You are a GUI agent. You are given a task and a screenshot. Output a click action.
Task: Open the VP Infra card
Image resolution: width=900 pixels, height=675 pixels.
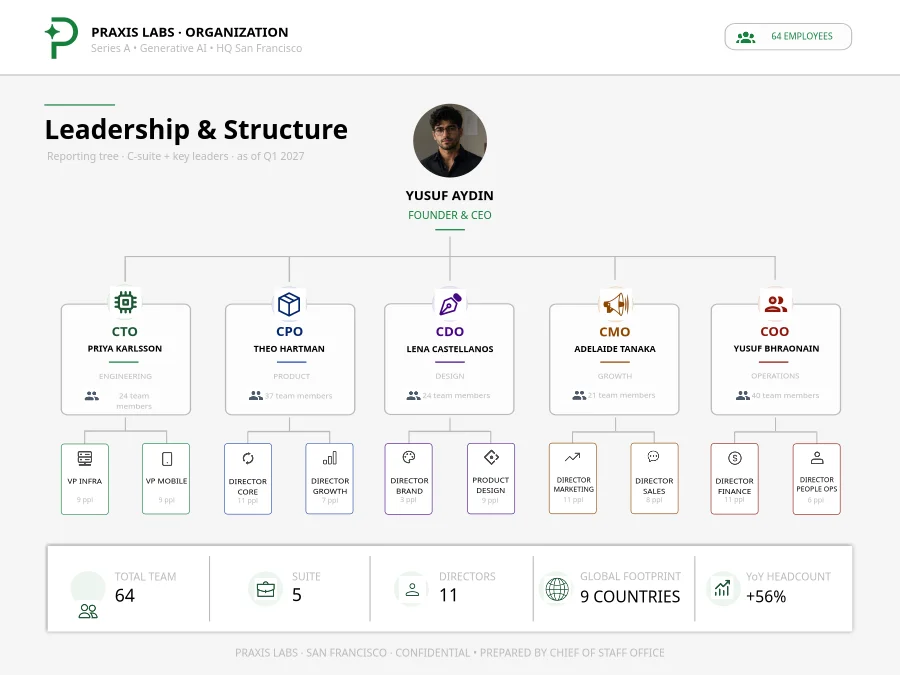click(85, 479)
